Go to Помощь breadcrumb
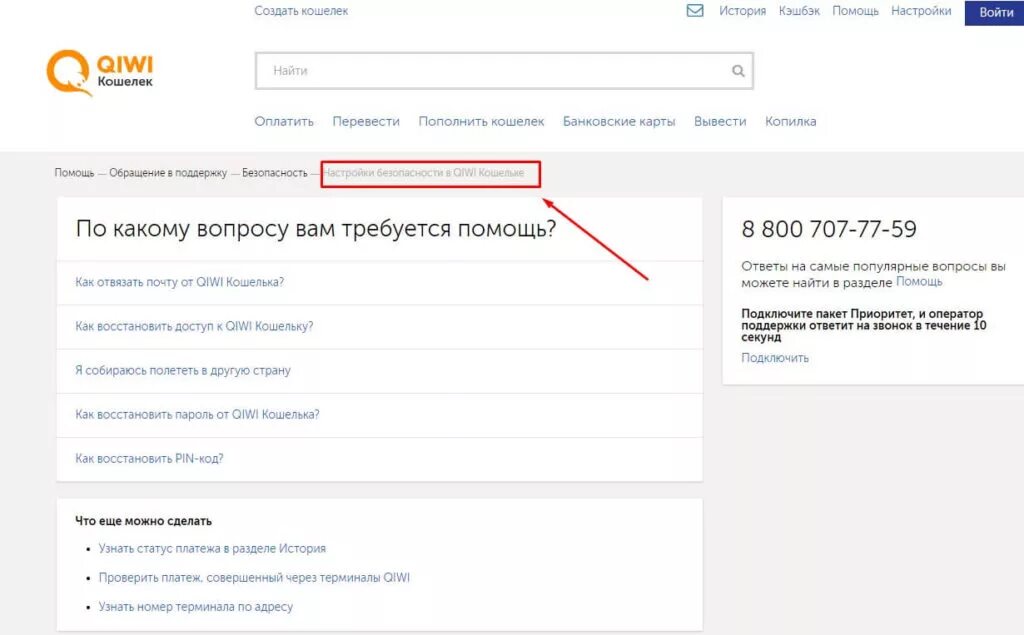Screen dimensions: 1024x635 pos(74,173)
